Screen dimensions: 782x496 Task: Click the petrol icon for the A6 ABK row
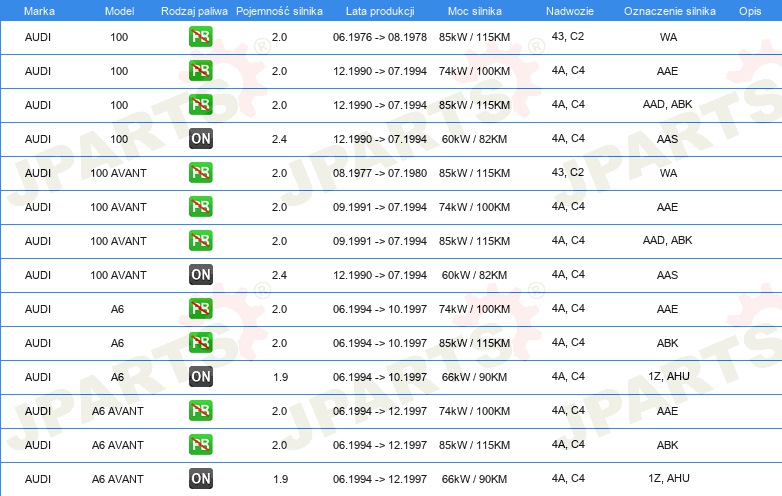coord(200,342)
